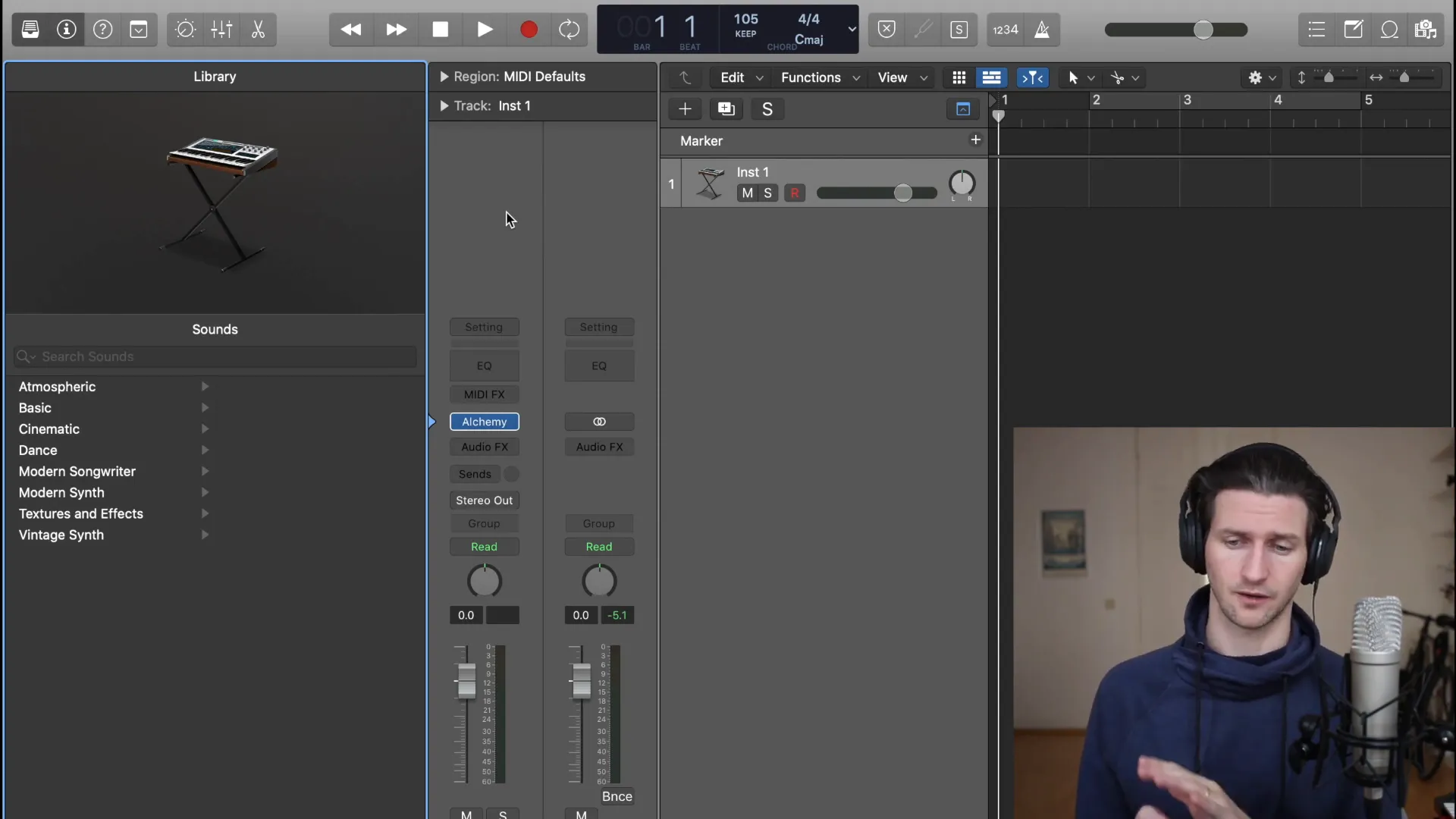Toggle grid view icon
Screen dimensions: 1456x819
pyautogui.click(x=959, y=77)
